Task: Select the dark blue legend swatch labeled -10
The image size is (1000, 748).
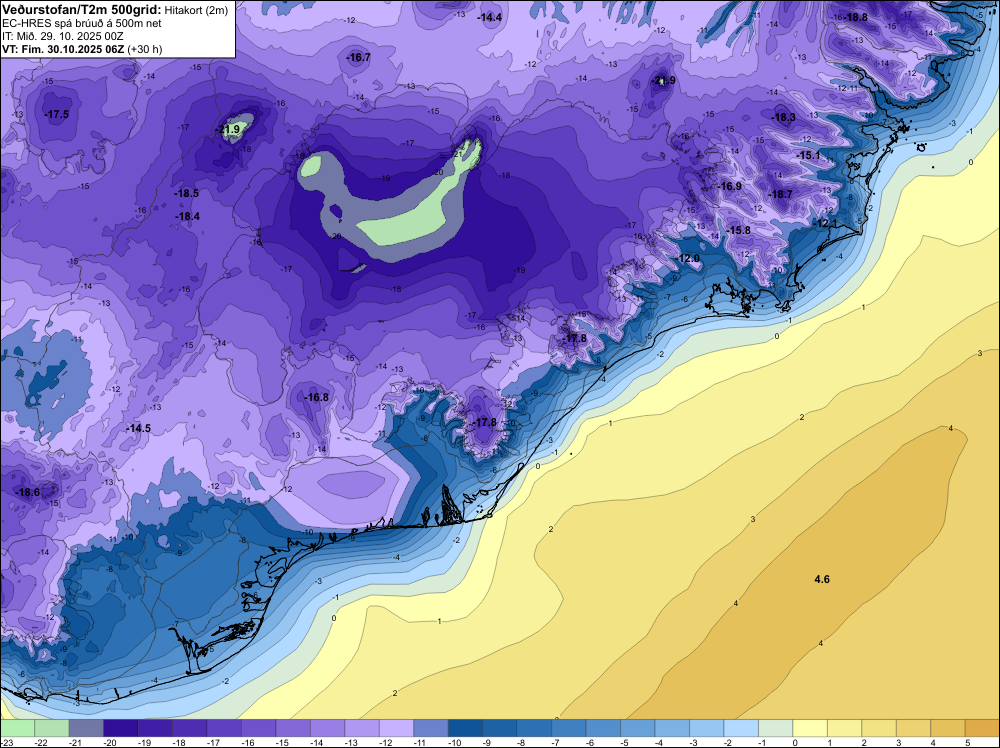Action: coord(465,729)
